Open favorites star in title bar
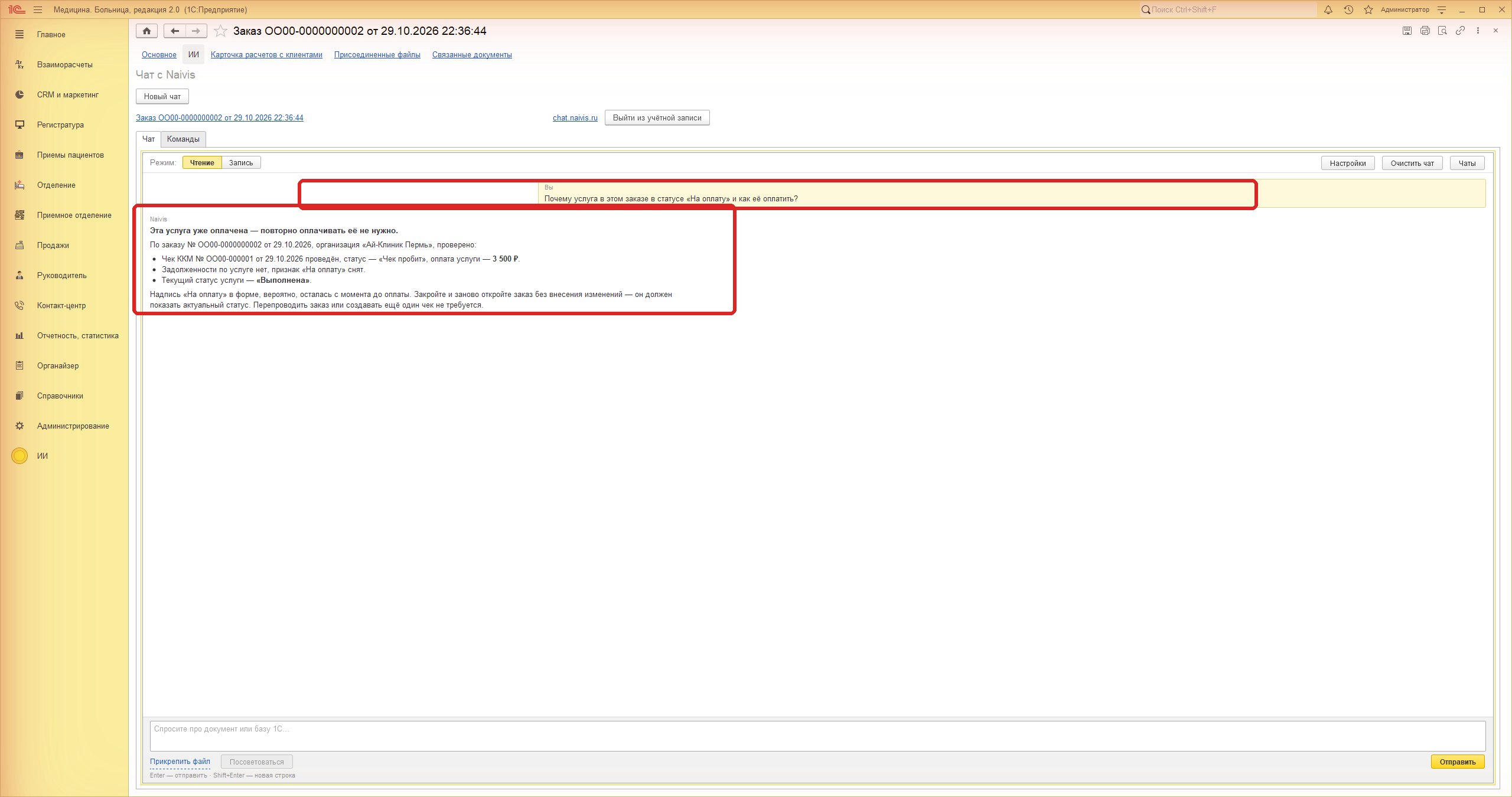This screenshot has height=797, width=1512. (x=1368, y=9)
